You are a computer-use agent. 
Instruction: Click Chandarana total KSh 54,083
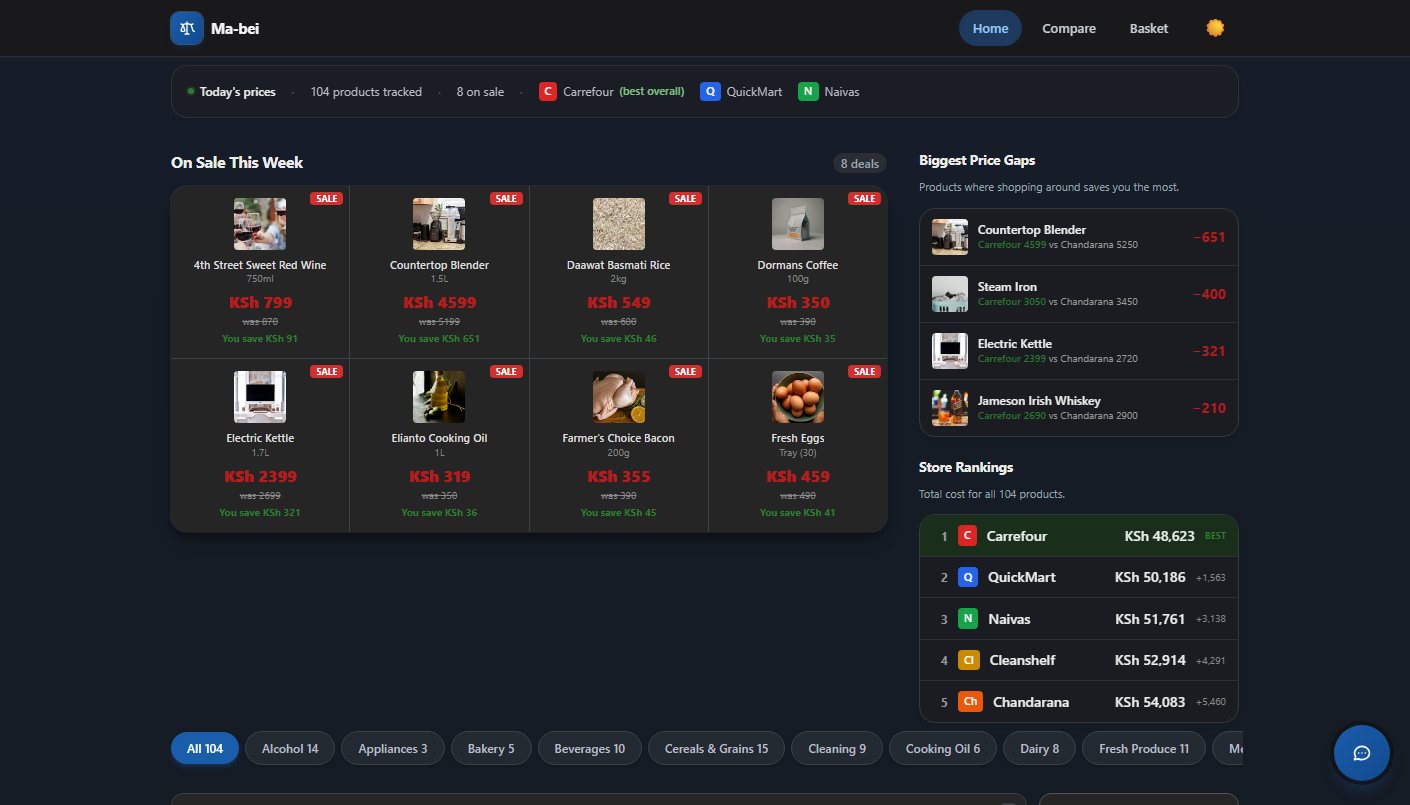point(1150,702)
